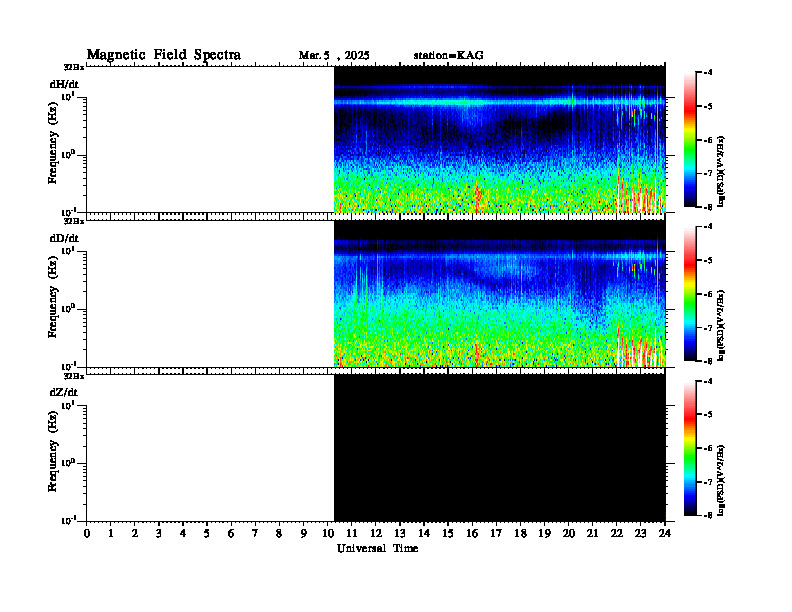Click the hour 17 tick label
Image resolution: width=792 pixels, height=612 pixels.
pyautogui.click(x=497, y=534)
